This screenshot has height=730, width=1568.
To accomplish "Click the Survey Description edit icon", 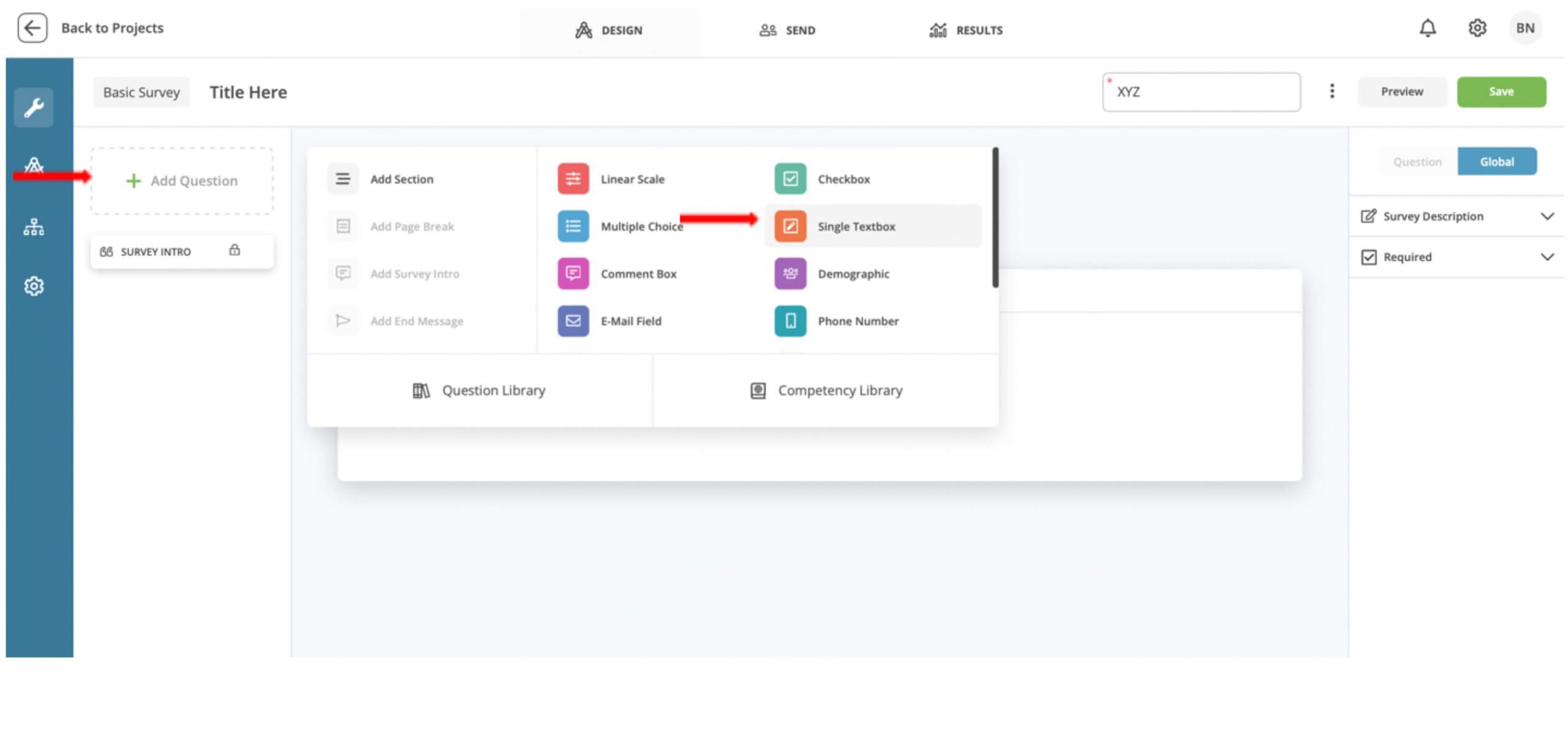I will point(1368,216).
